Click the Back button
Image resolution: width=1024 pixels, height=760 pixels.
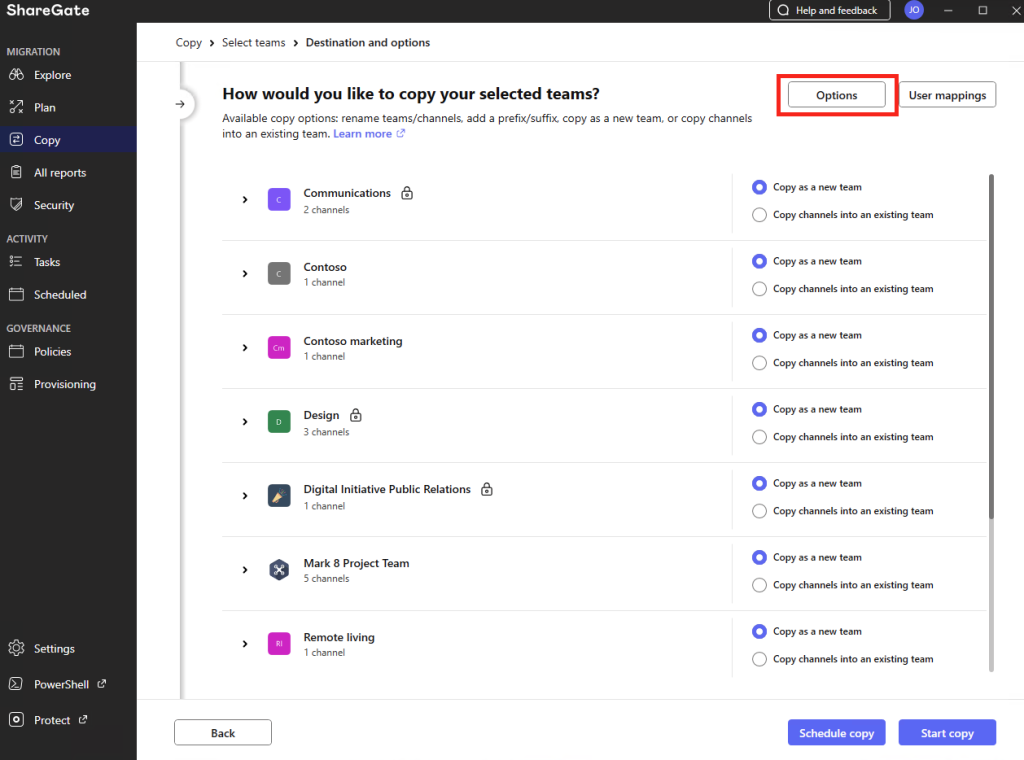point(223,733)
